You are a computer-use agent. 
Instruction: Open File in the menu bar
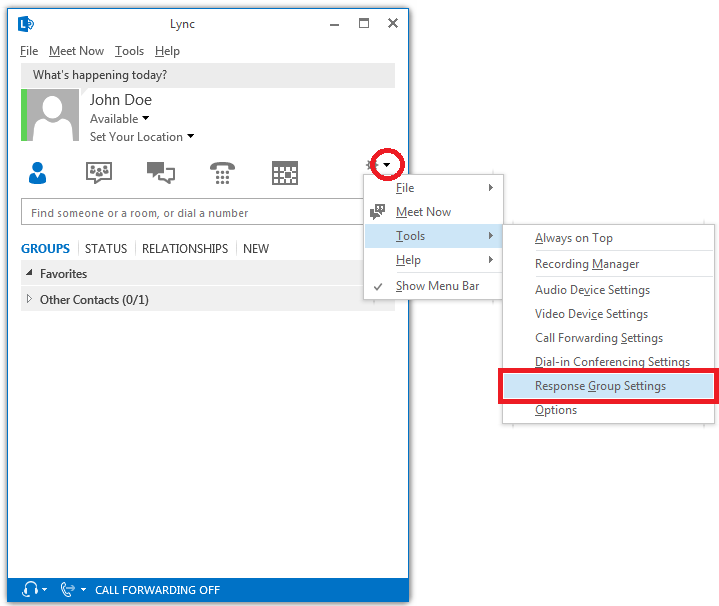[x=29, y=51]
